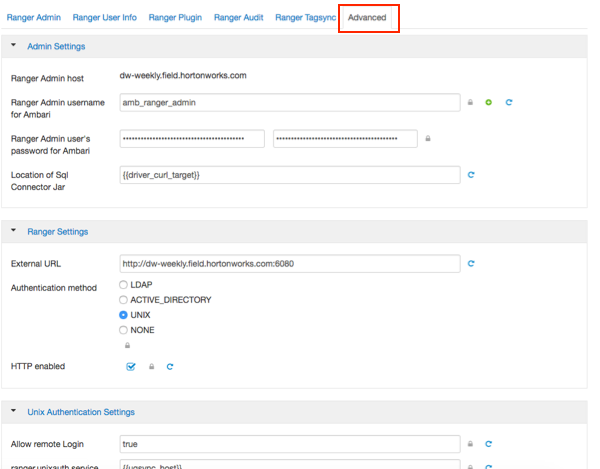Screen dimensions: 600x469
Task: Collapse Unix Authentication Settings section arrow
Action: tap(13, 410)
